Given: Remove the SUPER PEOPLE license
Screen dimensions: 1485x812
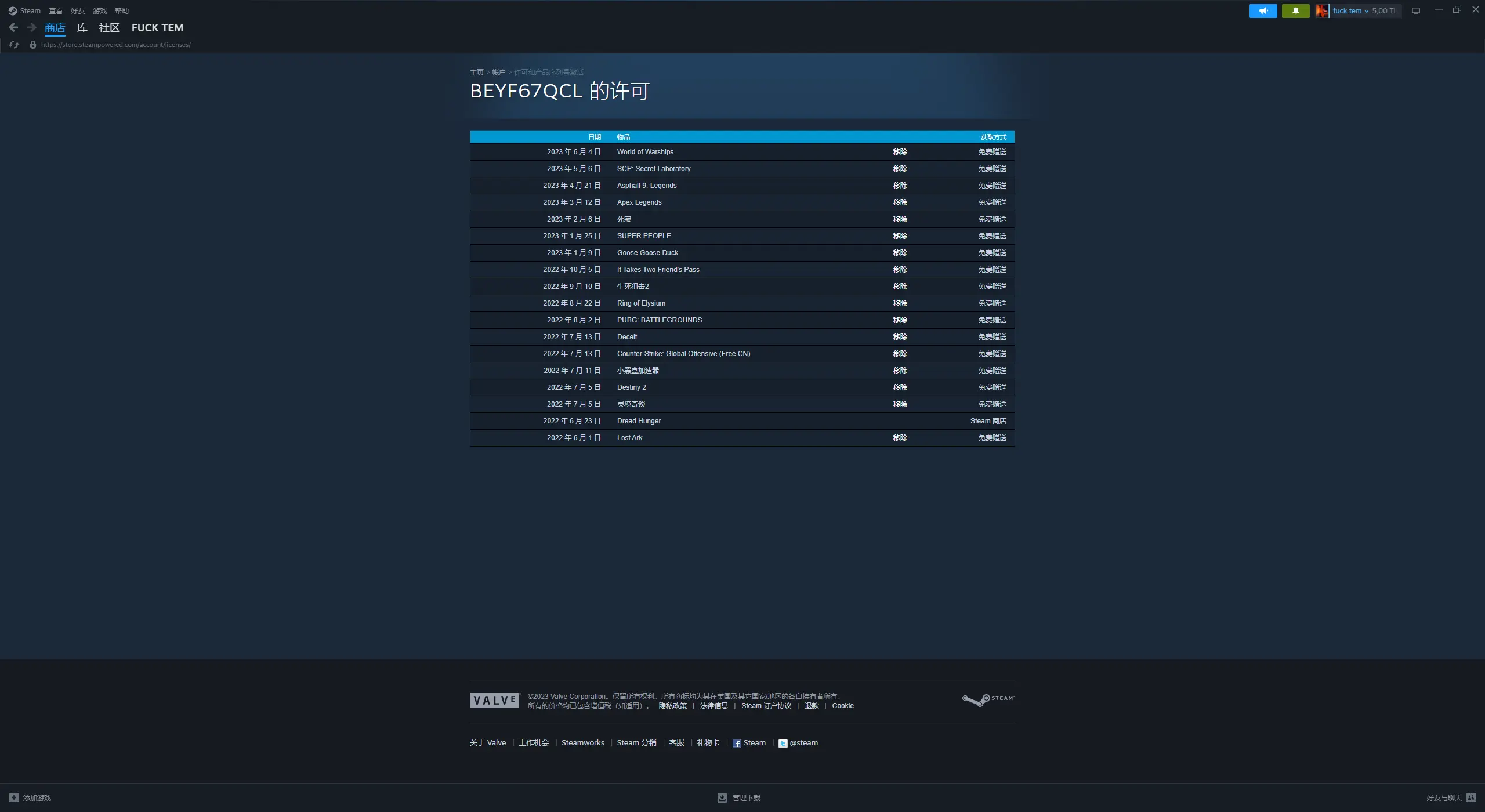Looking at the screenshot, I should (x=900, y=235).
